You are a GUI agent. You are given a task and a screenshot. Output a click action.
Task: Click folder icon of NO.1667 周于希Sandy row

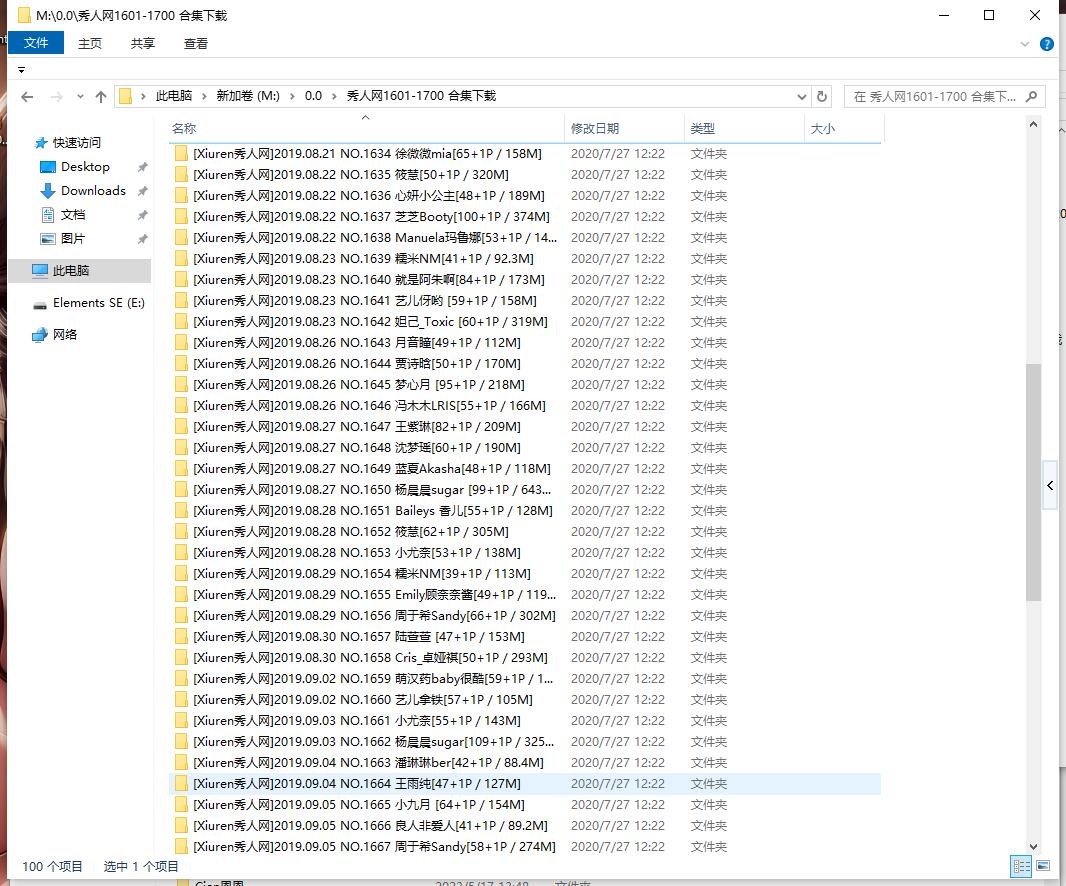tap(181, 847)
